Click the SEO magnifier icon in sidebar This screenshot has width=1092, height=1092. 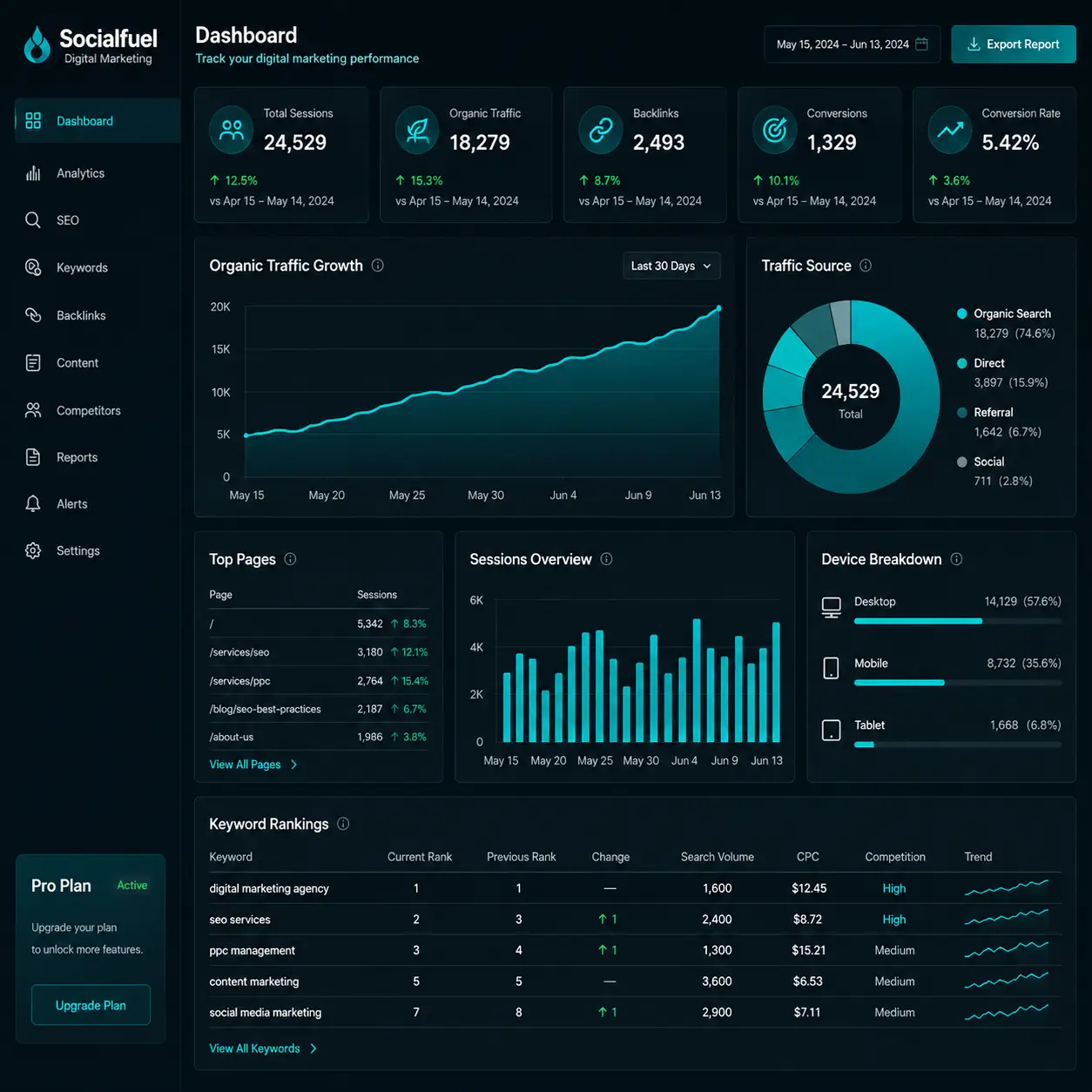click(33, 220)
